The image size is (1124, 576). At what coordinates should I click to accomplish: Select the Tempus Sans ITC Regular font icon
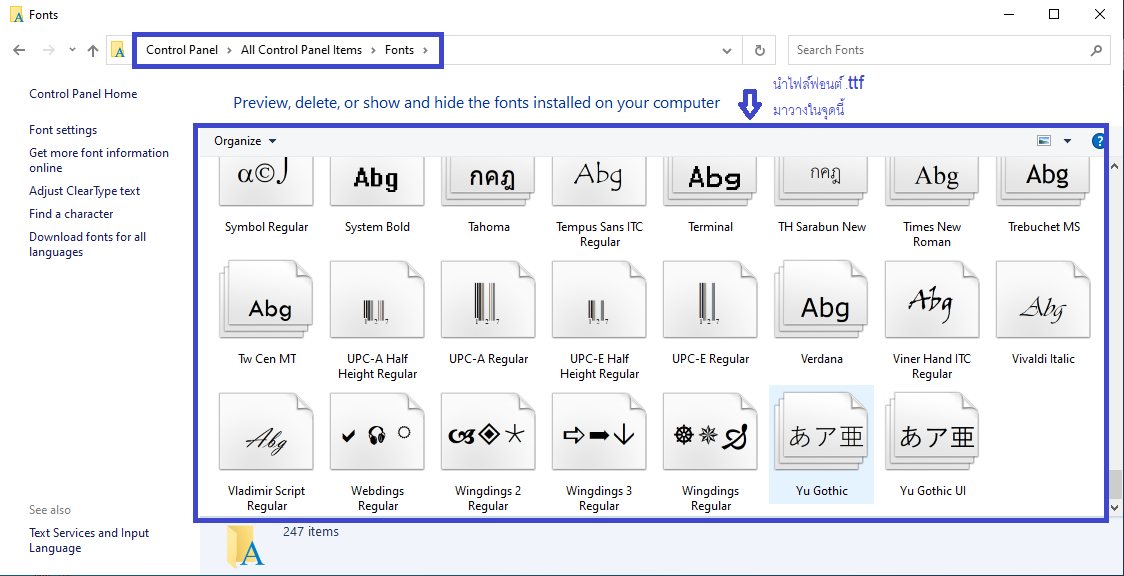(x=599, y=183)
